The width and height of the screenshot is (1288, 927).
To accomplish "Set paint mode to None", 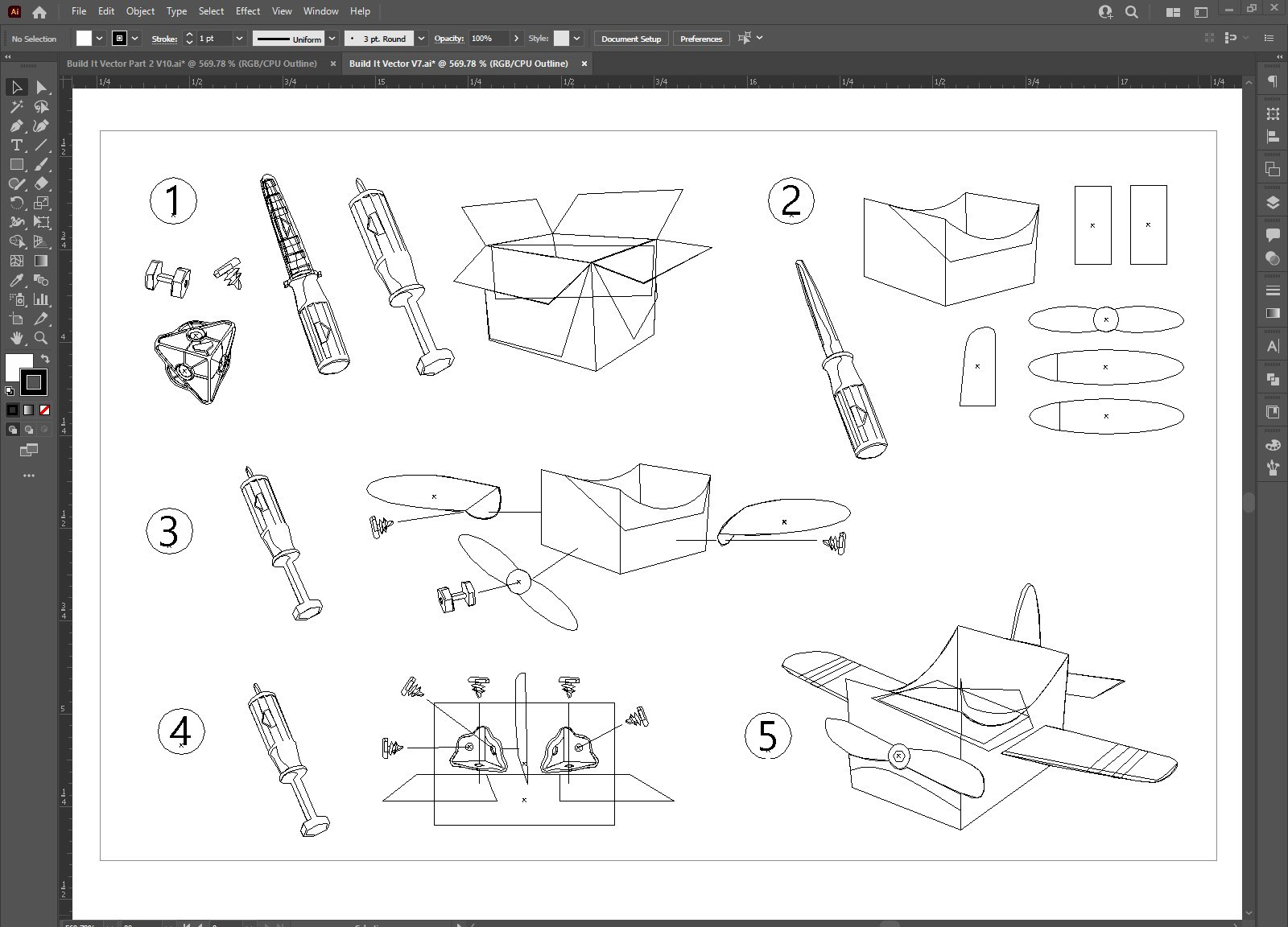I will point(44,410).
